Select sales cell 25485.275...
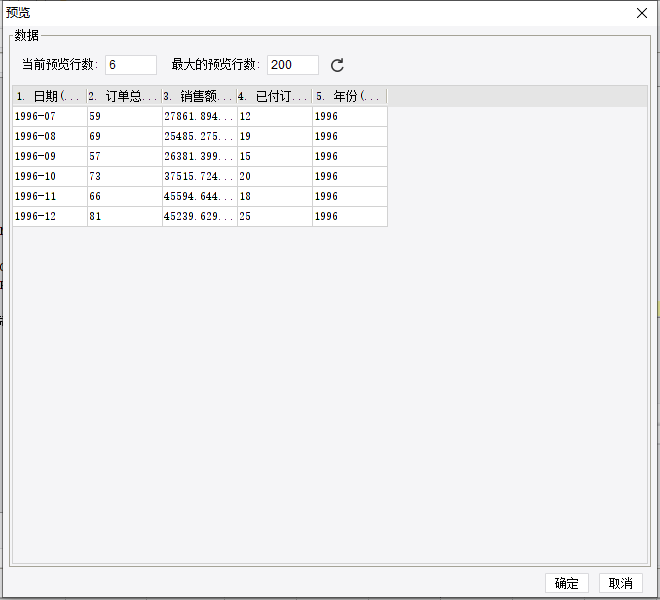 click(200, 136)
